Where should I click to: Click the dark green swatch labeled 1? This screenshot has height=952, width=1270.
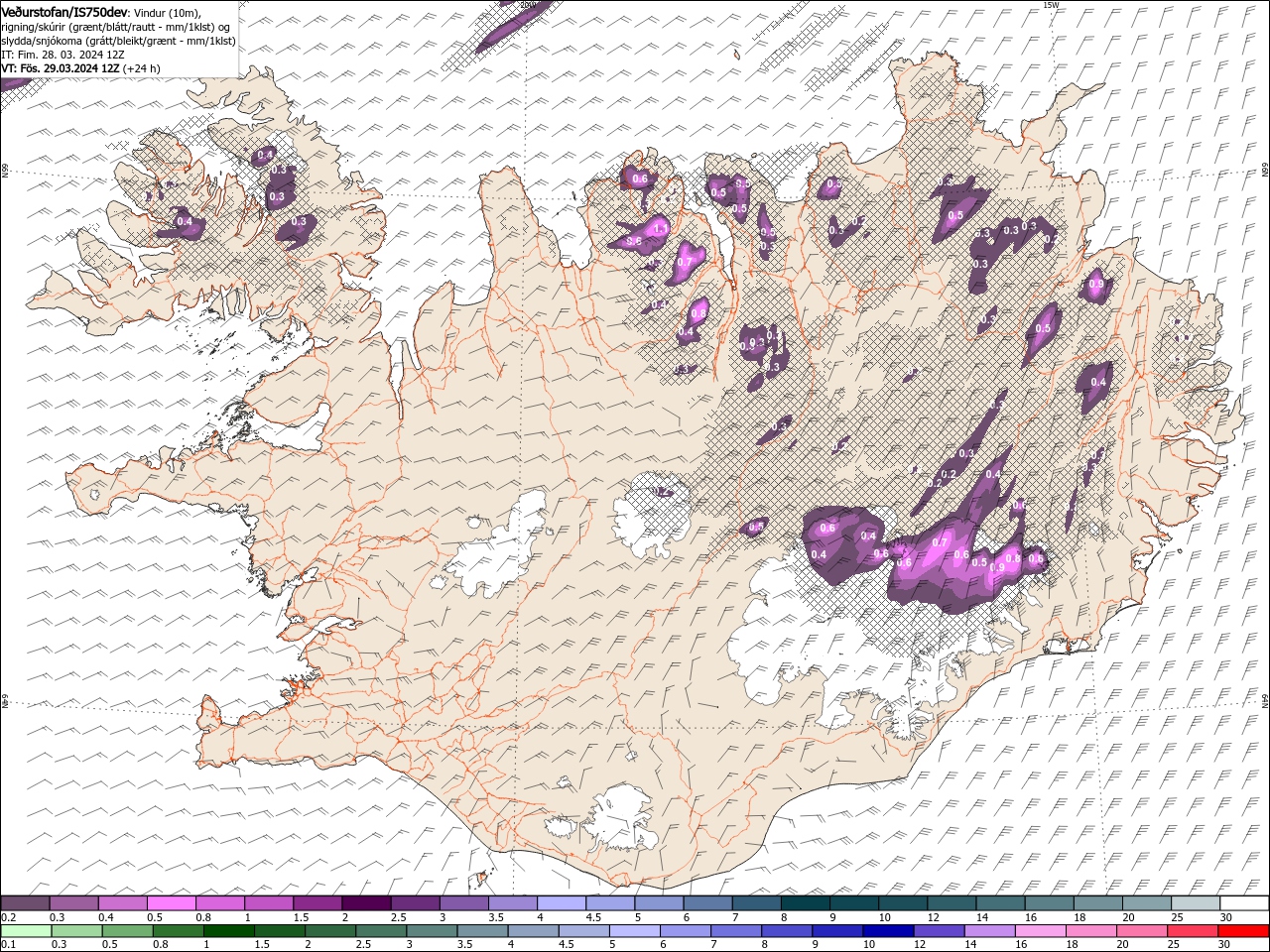228,931
